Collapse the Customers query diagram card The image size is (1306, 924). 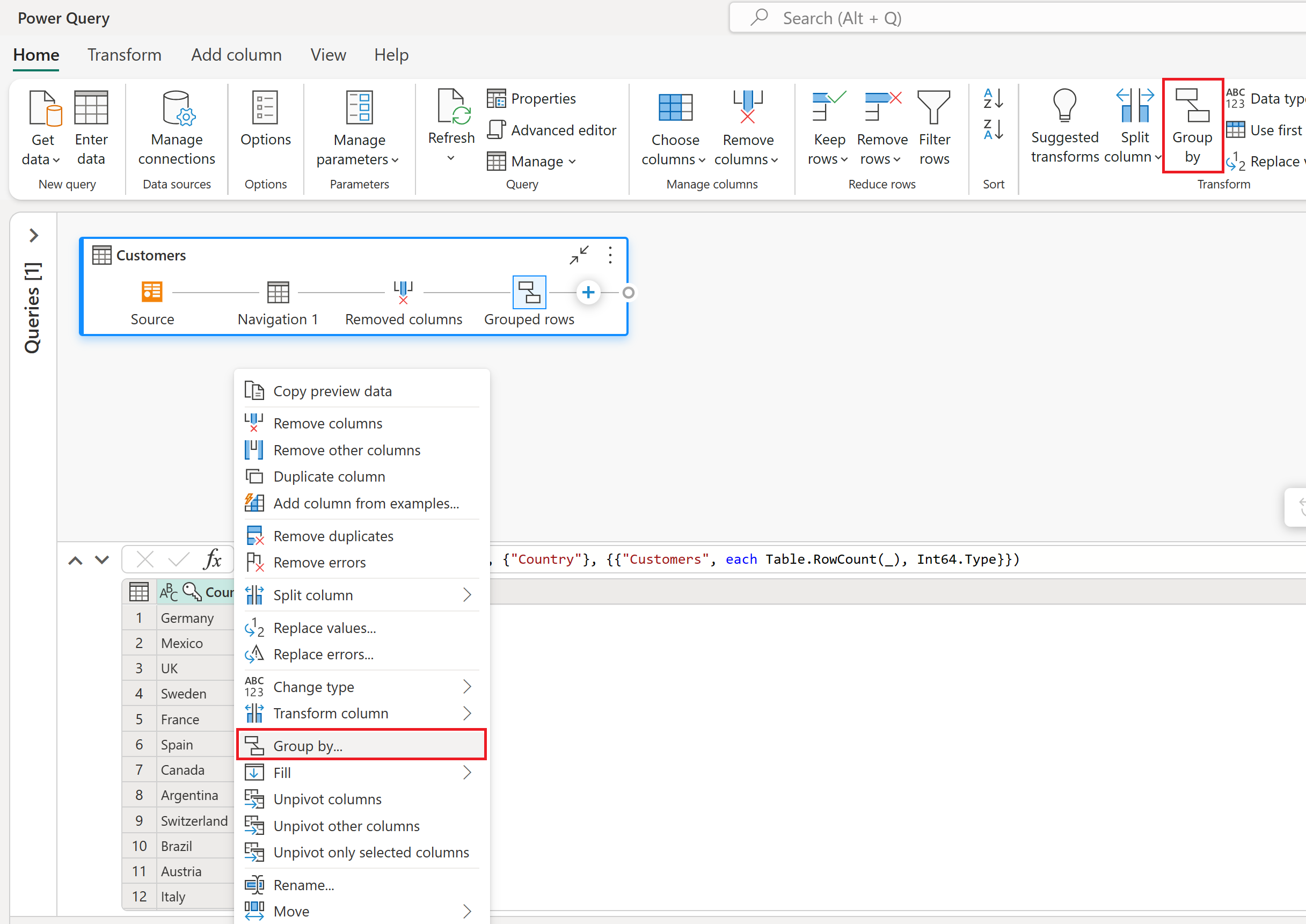pyautogui.click(x=579, y=256)
